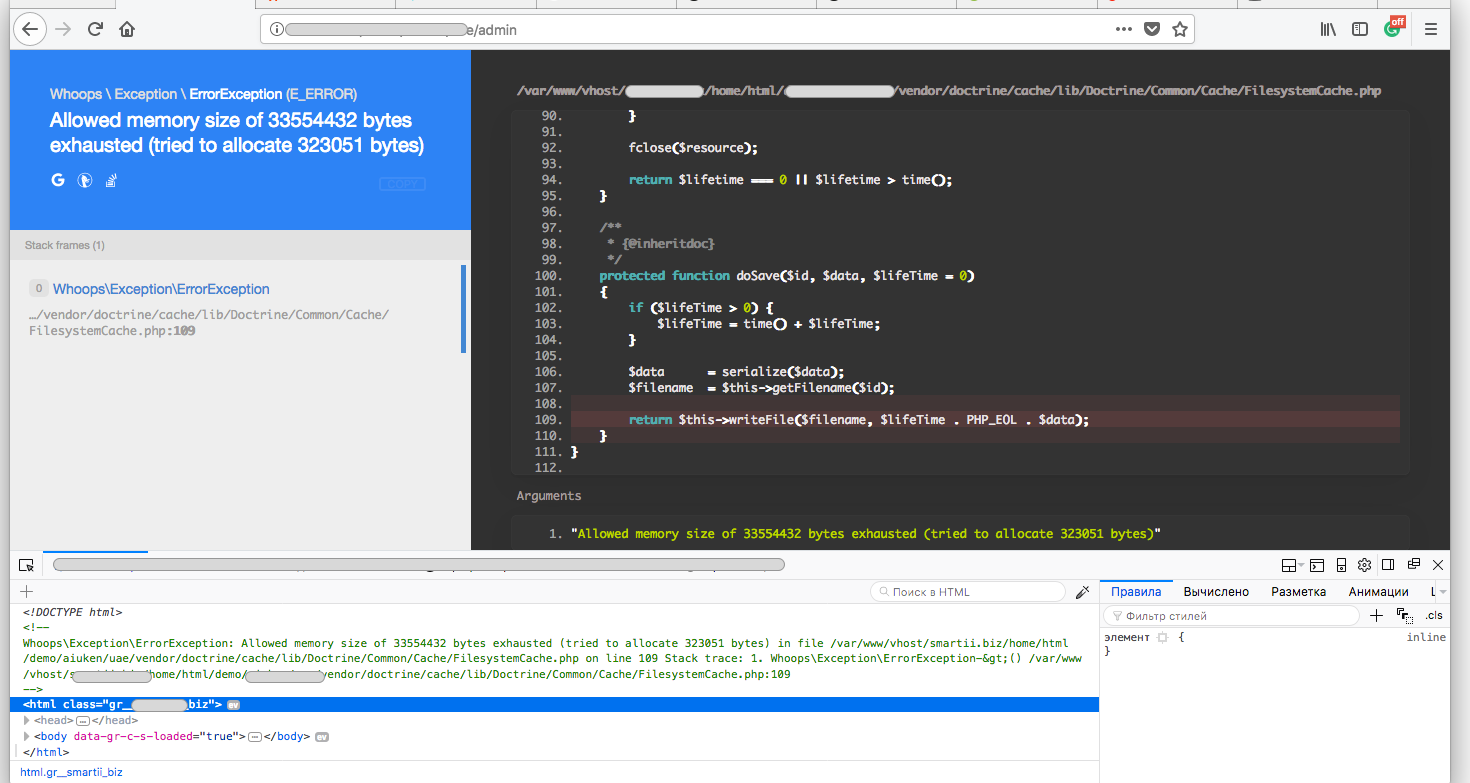Click the html.gr__smartii_biz breadcrumb
Screen dimensions: 1470x783
pyautogui.click(x=71, y=772)
